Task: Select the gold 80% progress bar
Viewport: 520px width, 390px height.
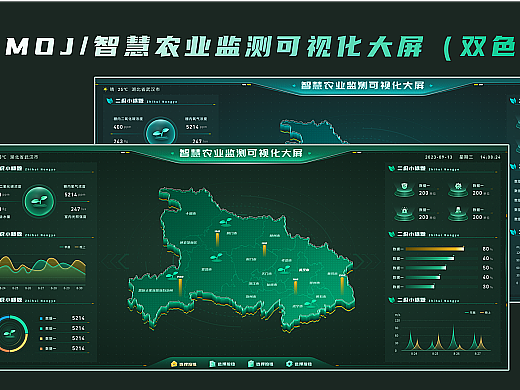Action: pyautogui.click(x=435, y=249)
